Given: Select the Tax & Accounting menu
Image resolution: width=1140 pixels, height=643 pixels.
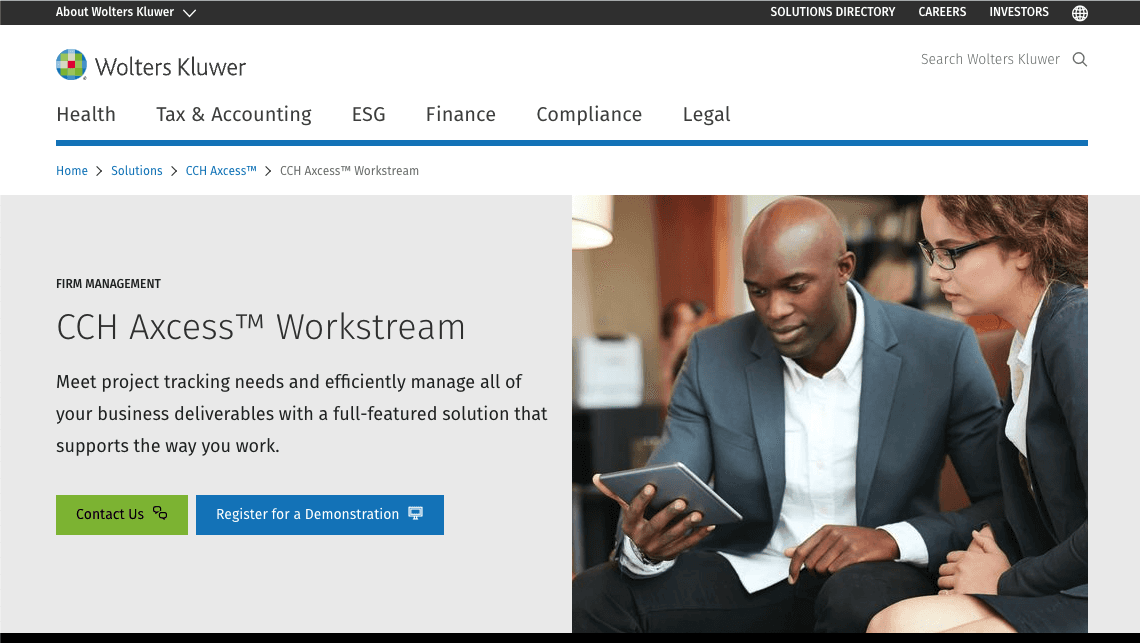Looking at the screenshot, I should pos(233,114).
